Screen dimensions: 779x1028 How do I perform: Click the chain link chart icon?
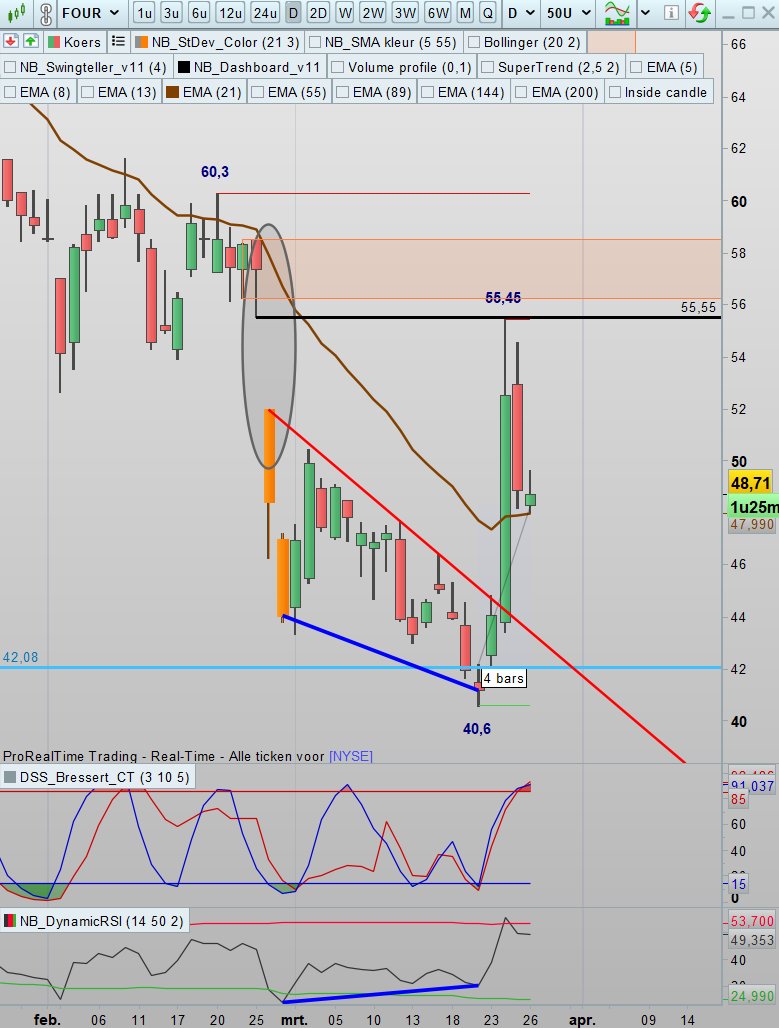point(46,13)
